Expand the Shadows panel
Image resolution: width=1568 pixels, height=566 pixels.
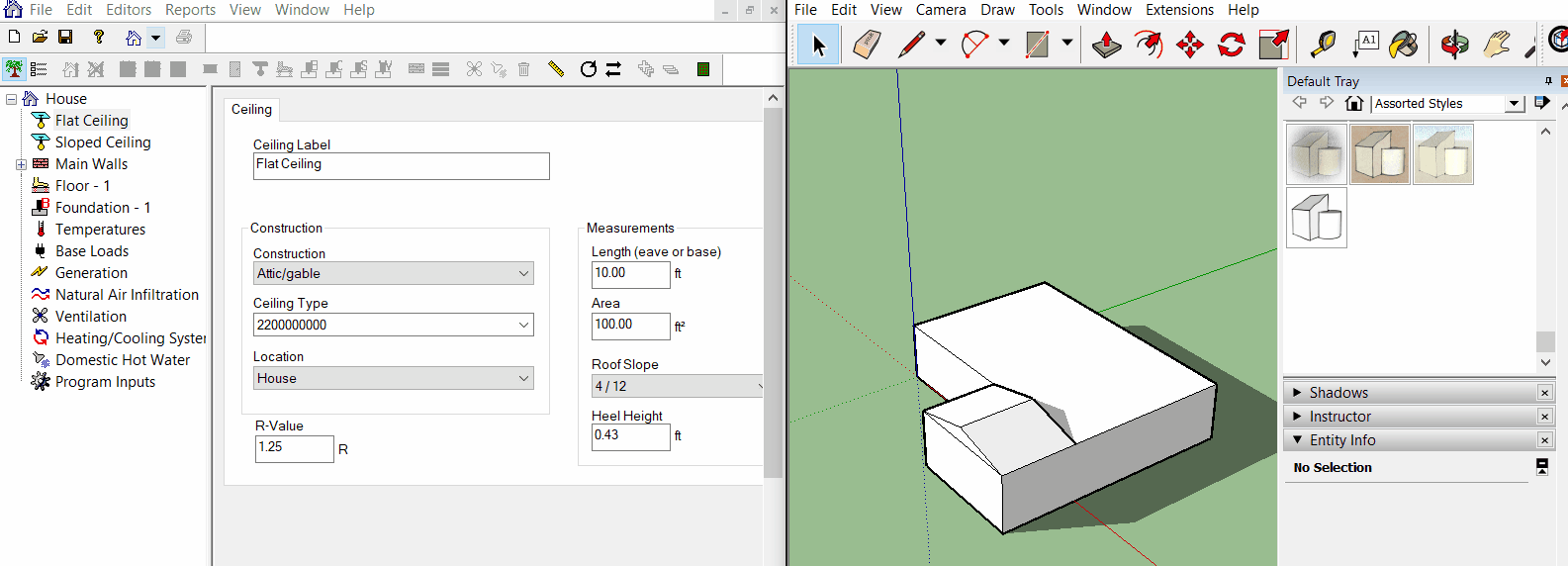click(1298, 393)
